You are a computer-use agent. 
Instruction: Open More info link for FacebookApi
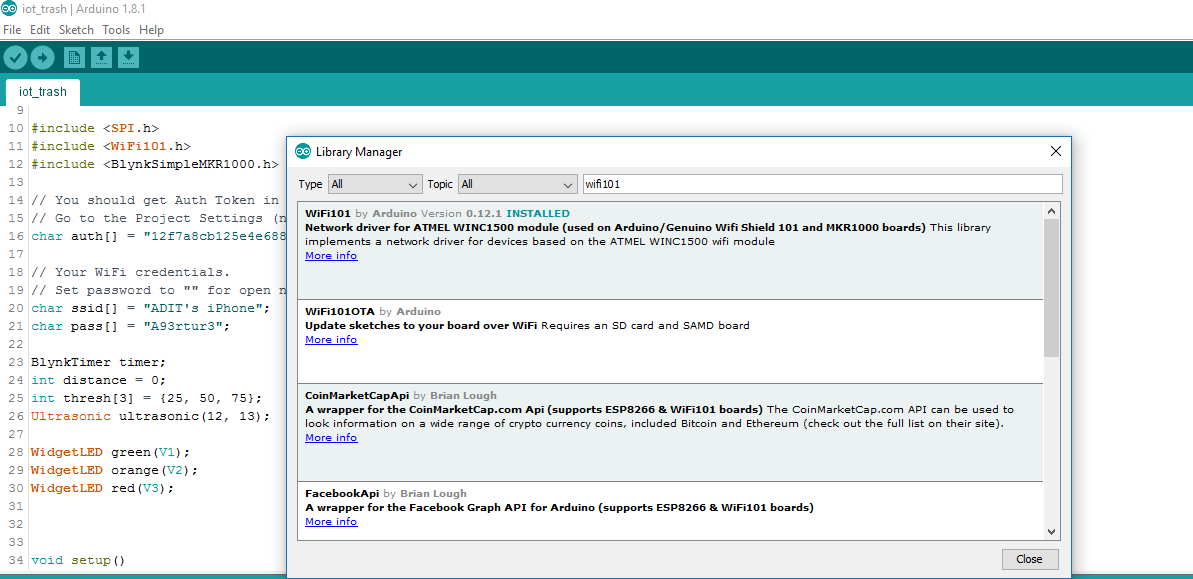(x=331, y=521)
